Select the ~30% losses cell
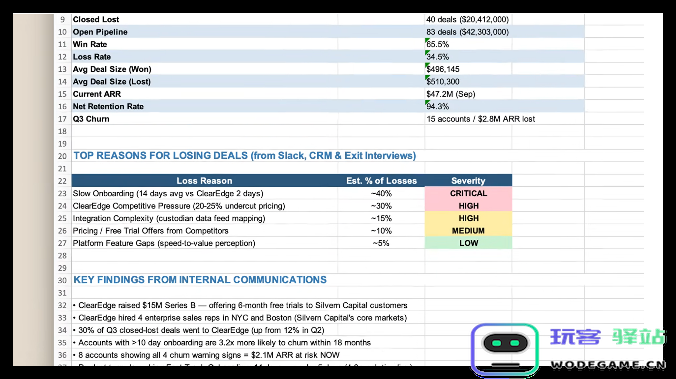 tap(381, 206)
